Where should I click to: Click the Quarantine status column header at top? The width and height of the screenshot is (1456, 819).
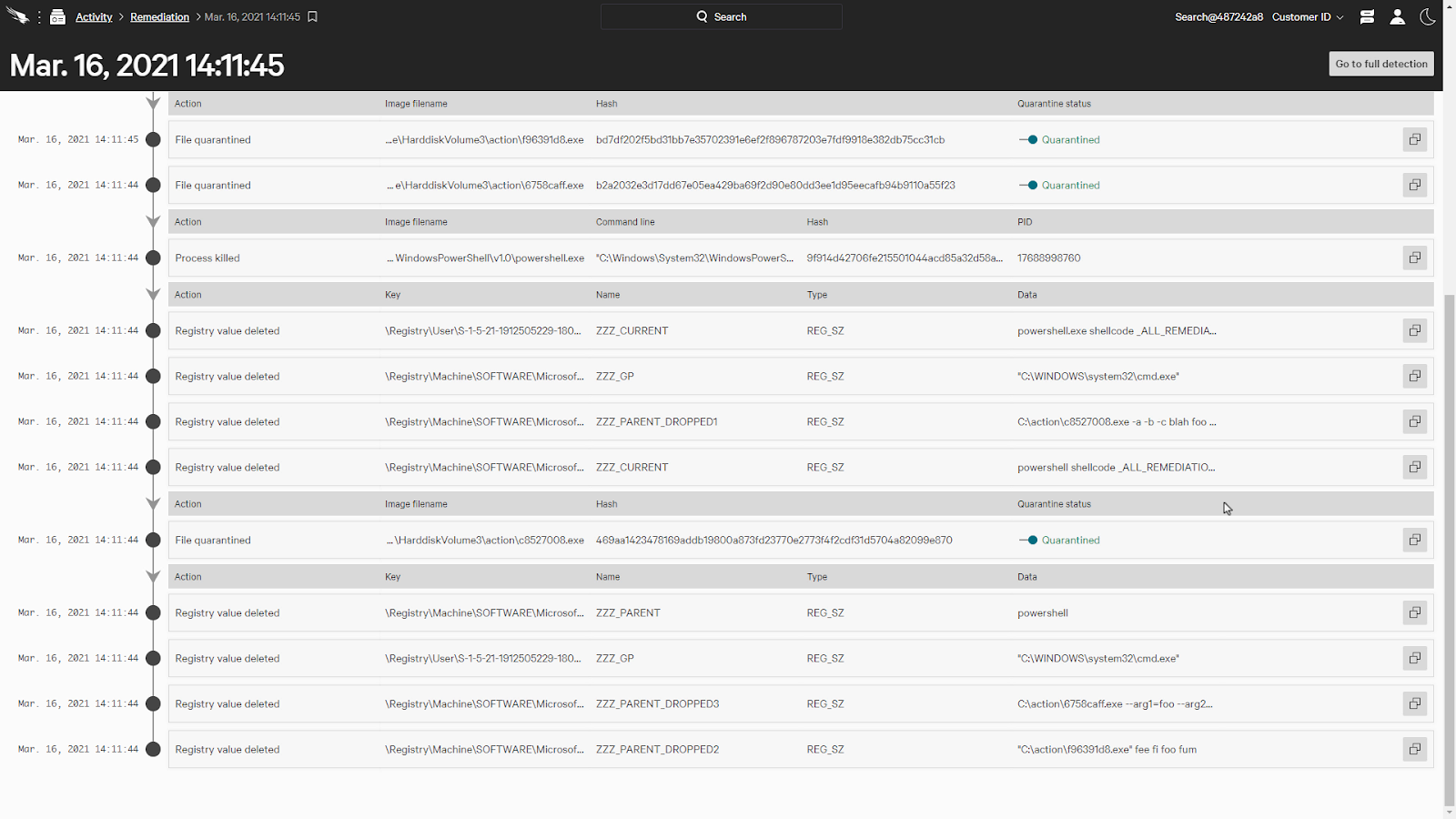[x=1054, y=104]
